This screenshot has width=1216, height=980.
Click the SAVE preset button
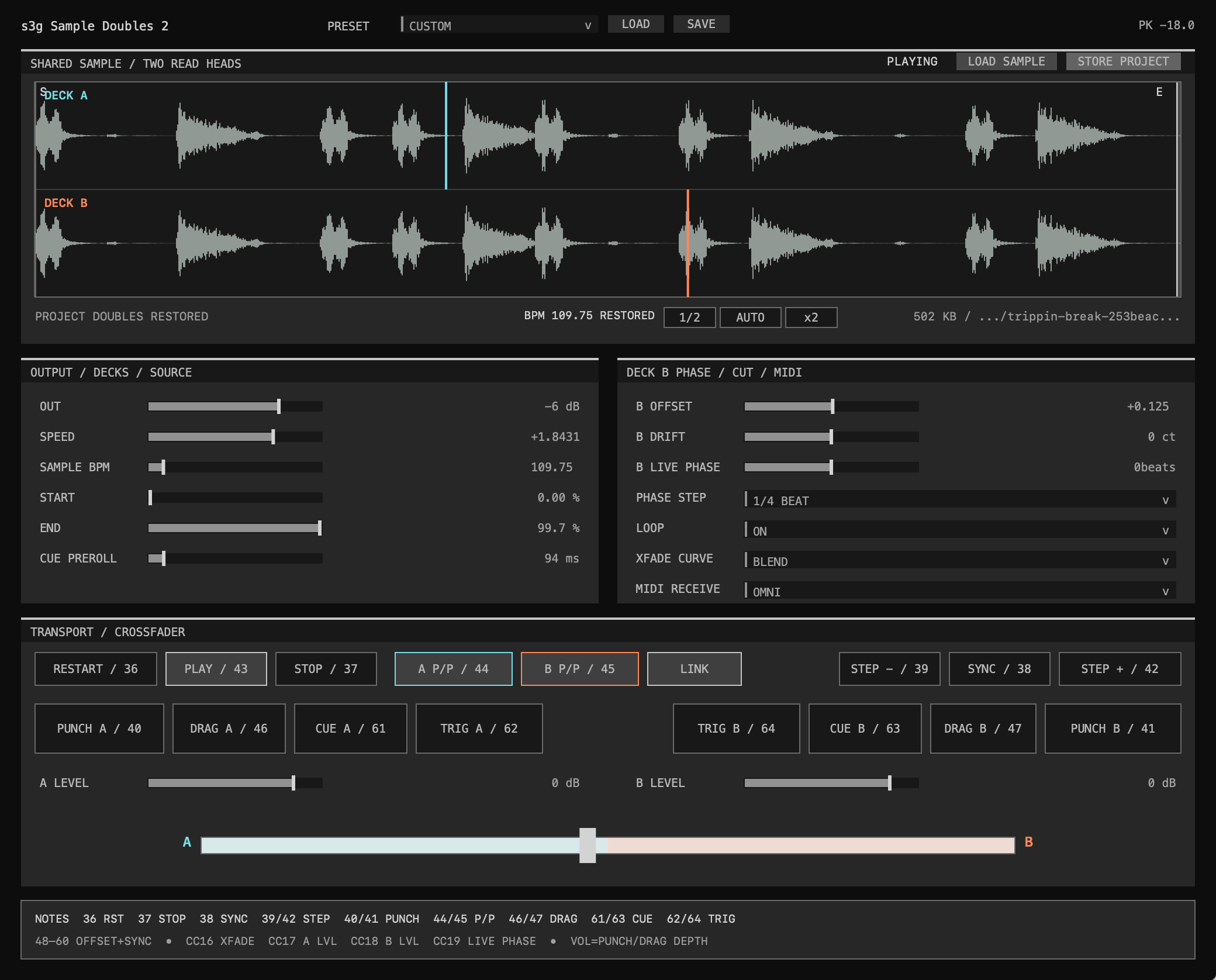tap(701, 24)
